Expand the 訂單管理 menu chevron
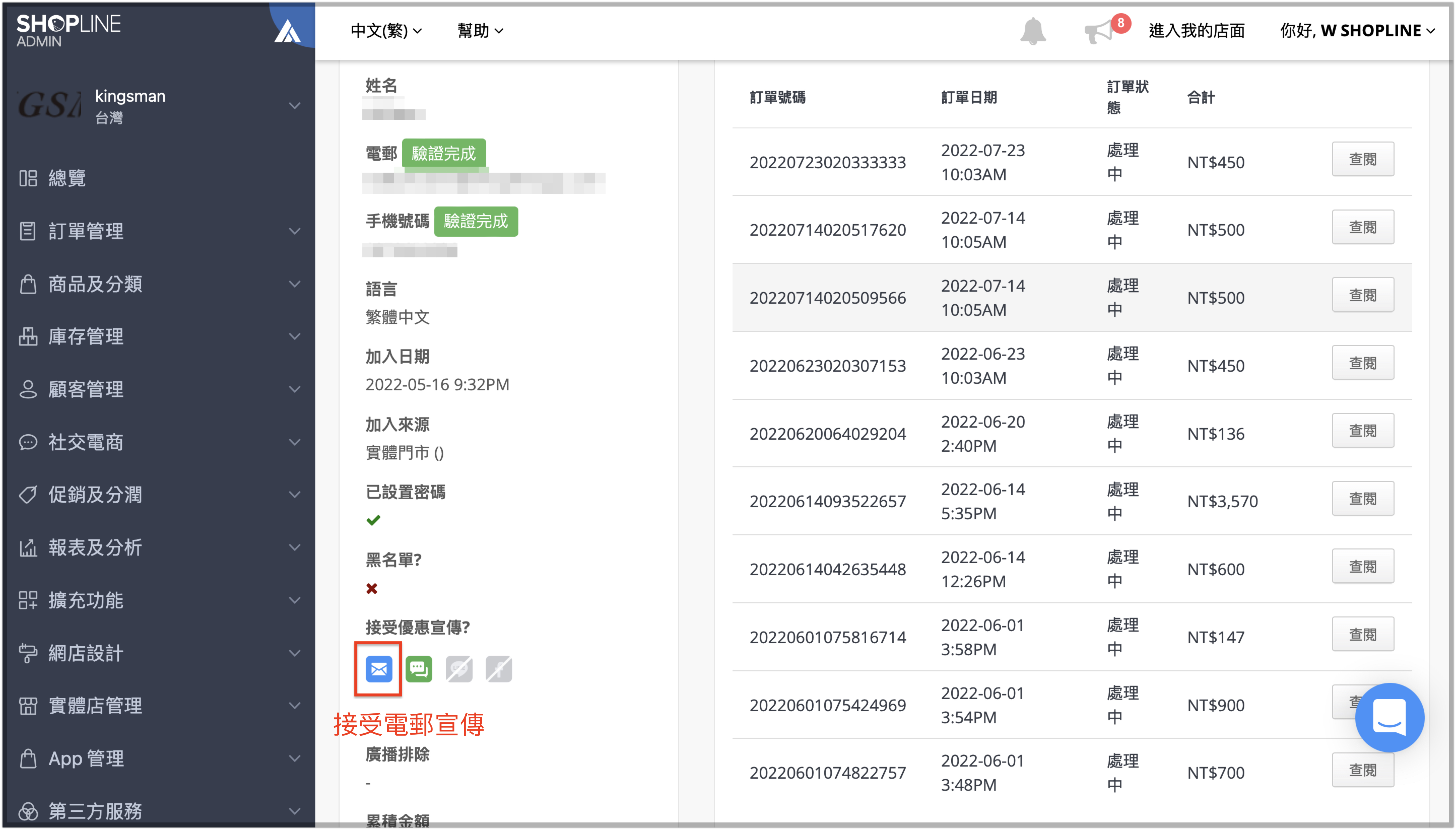This screenshot has height=830, width=1456. click(294, 231)
